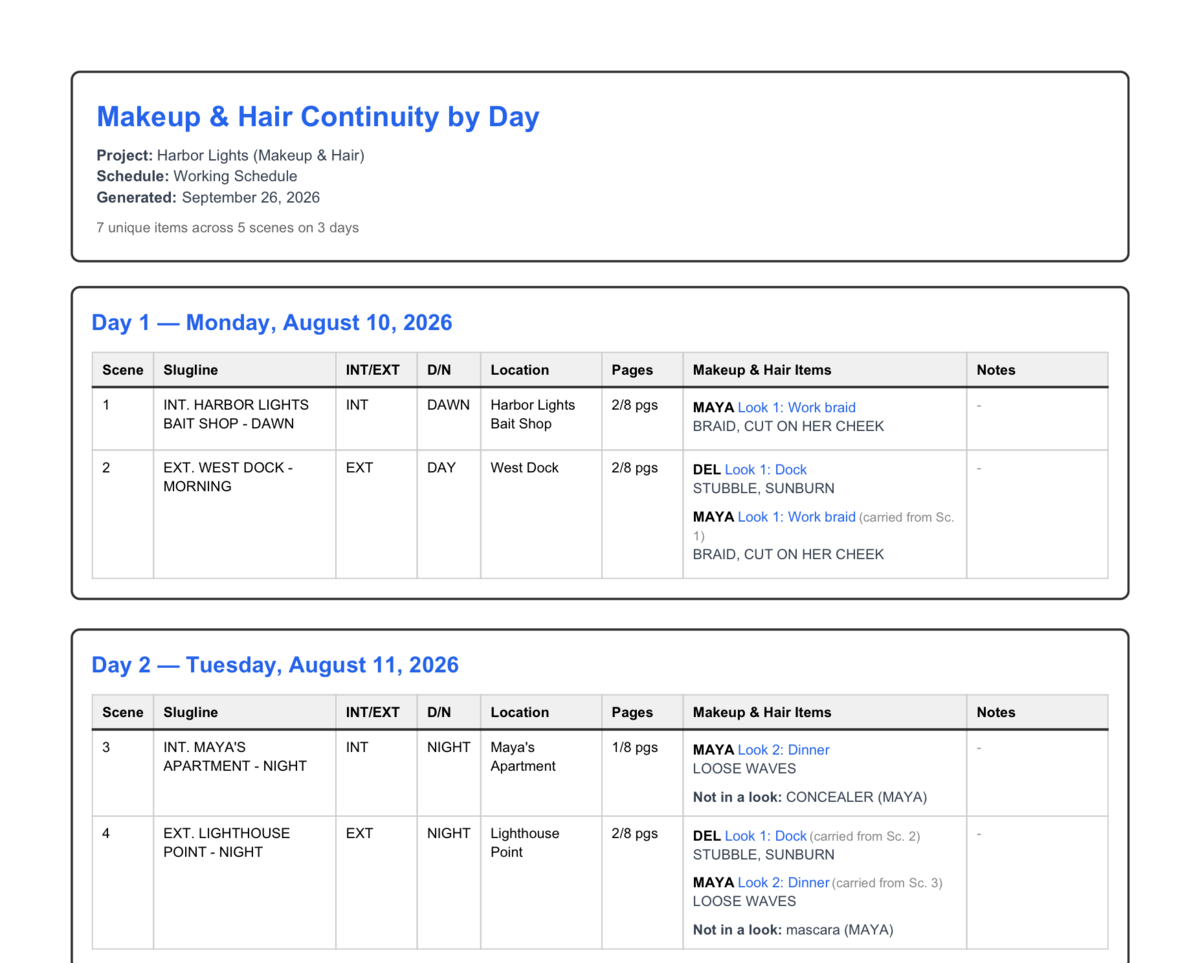Click the Day 2 Location column header
This screenshot has height=963, width=1200.
[541, 713]
